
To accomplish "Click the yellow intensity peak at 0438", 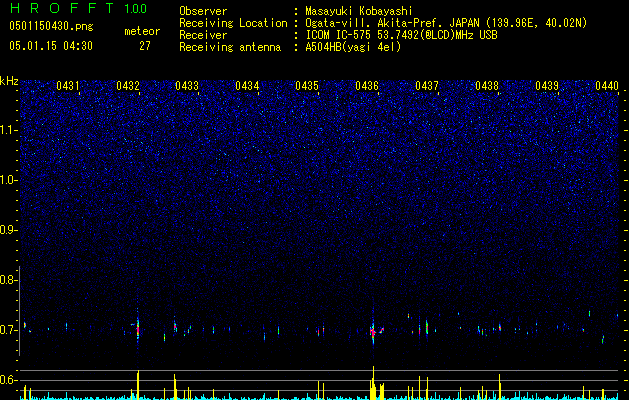I will pyautogui.click(x=499, y=387).
